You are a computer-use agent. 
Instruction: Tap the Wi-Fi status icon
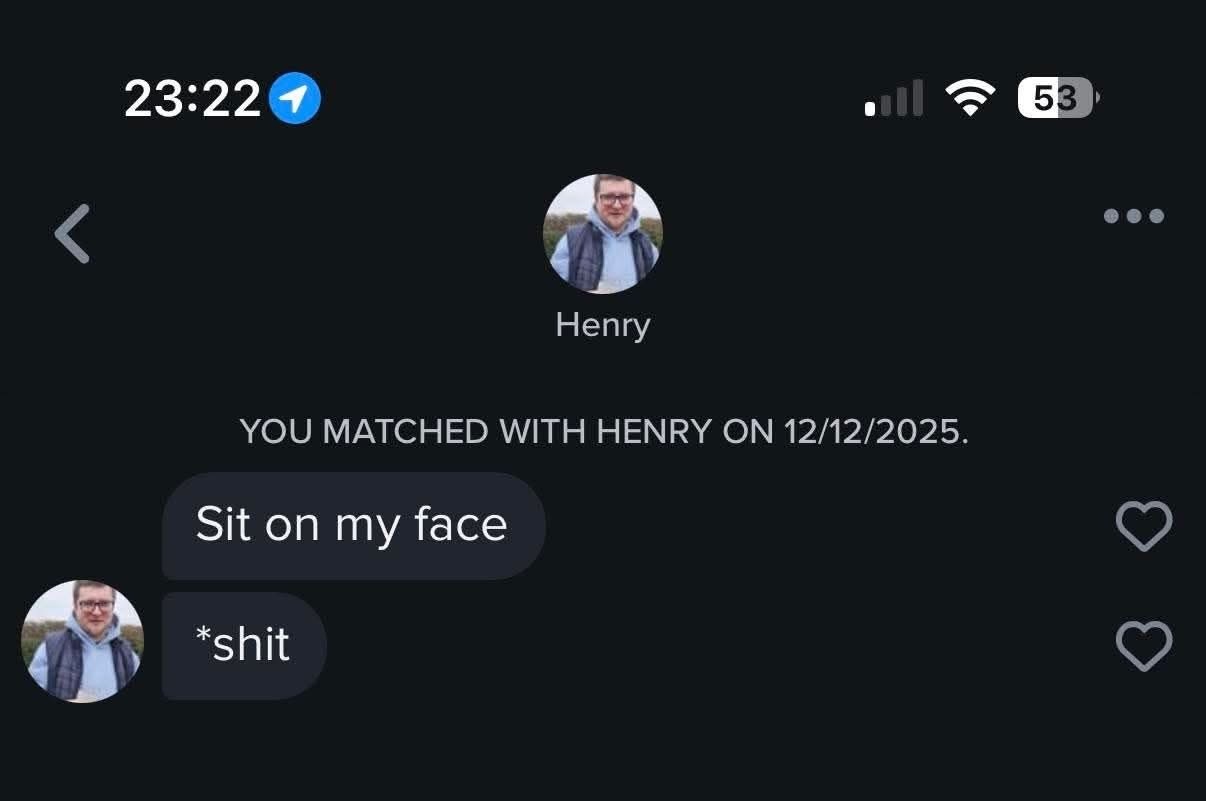coord(970,98)
